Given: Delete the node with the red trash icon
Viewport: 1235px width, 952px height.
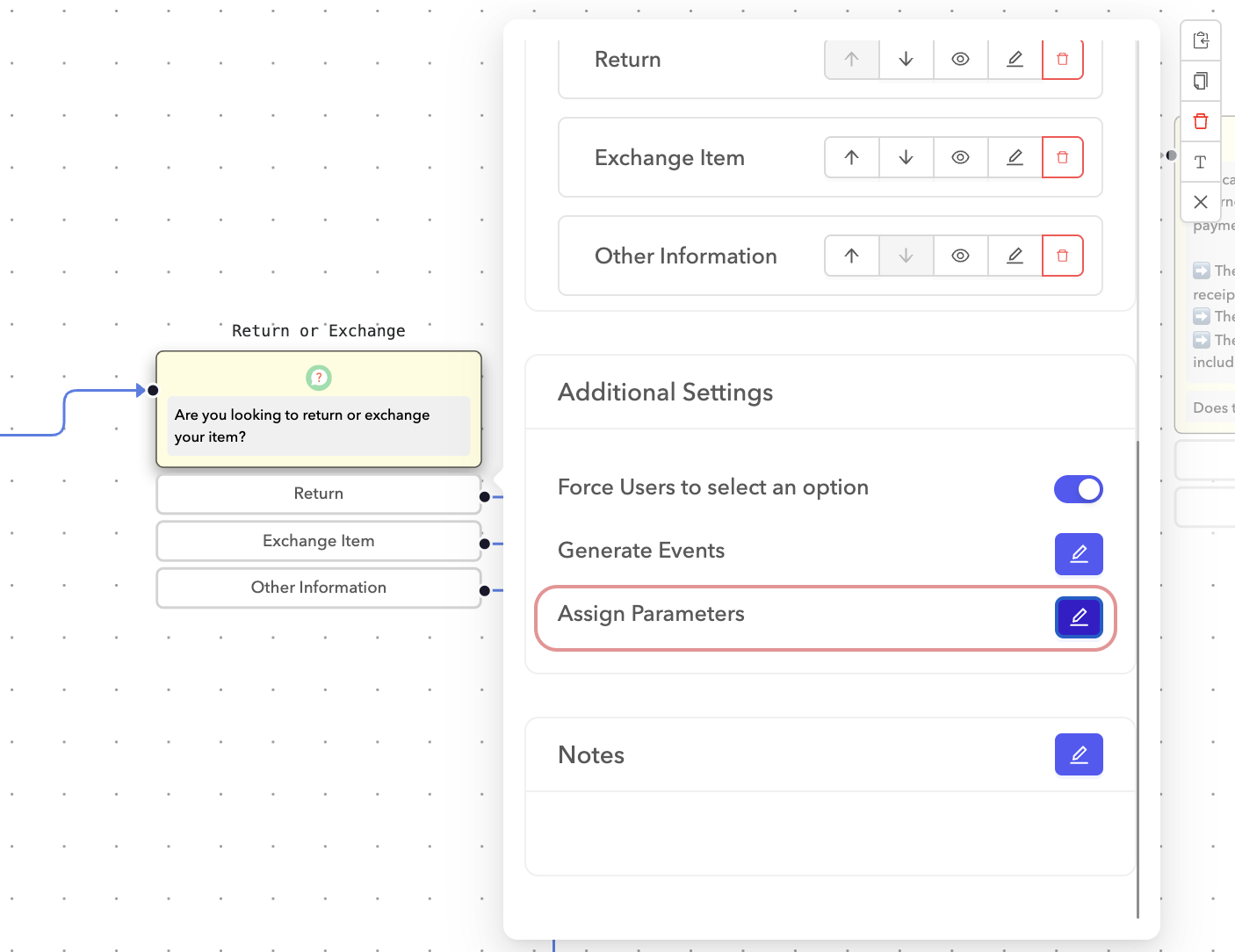Looking at the screenshot, I should click(x=1201, y=121).
